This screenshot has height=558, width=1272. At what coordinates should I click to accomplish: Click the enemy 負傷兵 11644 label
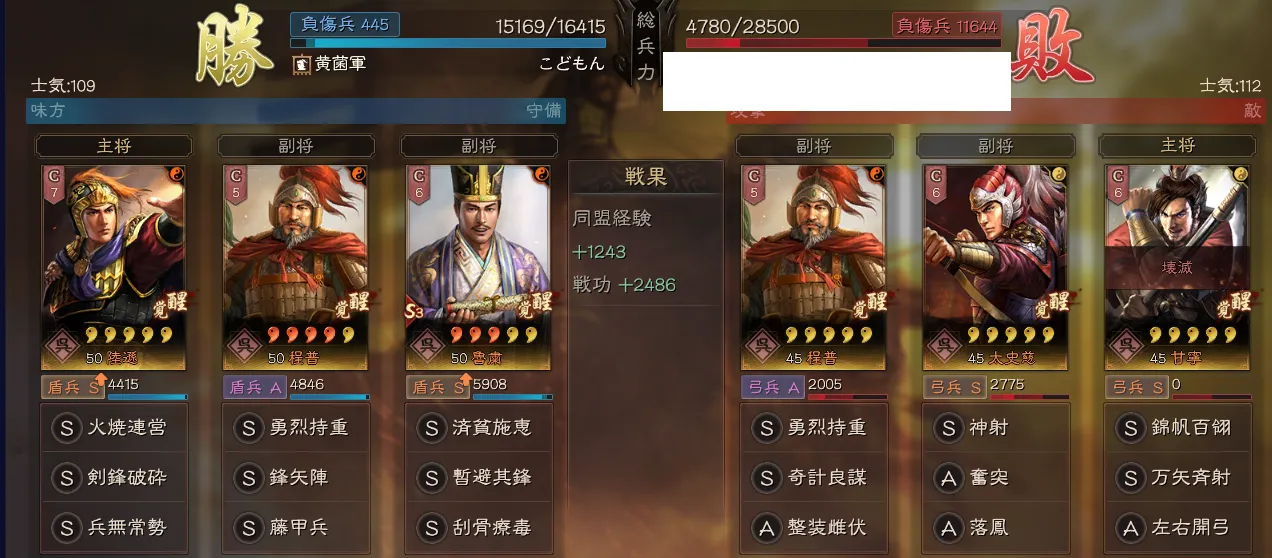946,26
